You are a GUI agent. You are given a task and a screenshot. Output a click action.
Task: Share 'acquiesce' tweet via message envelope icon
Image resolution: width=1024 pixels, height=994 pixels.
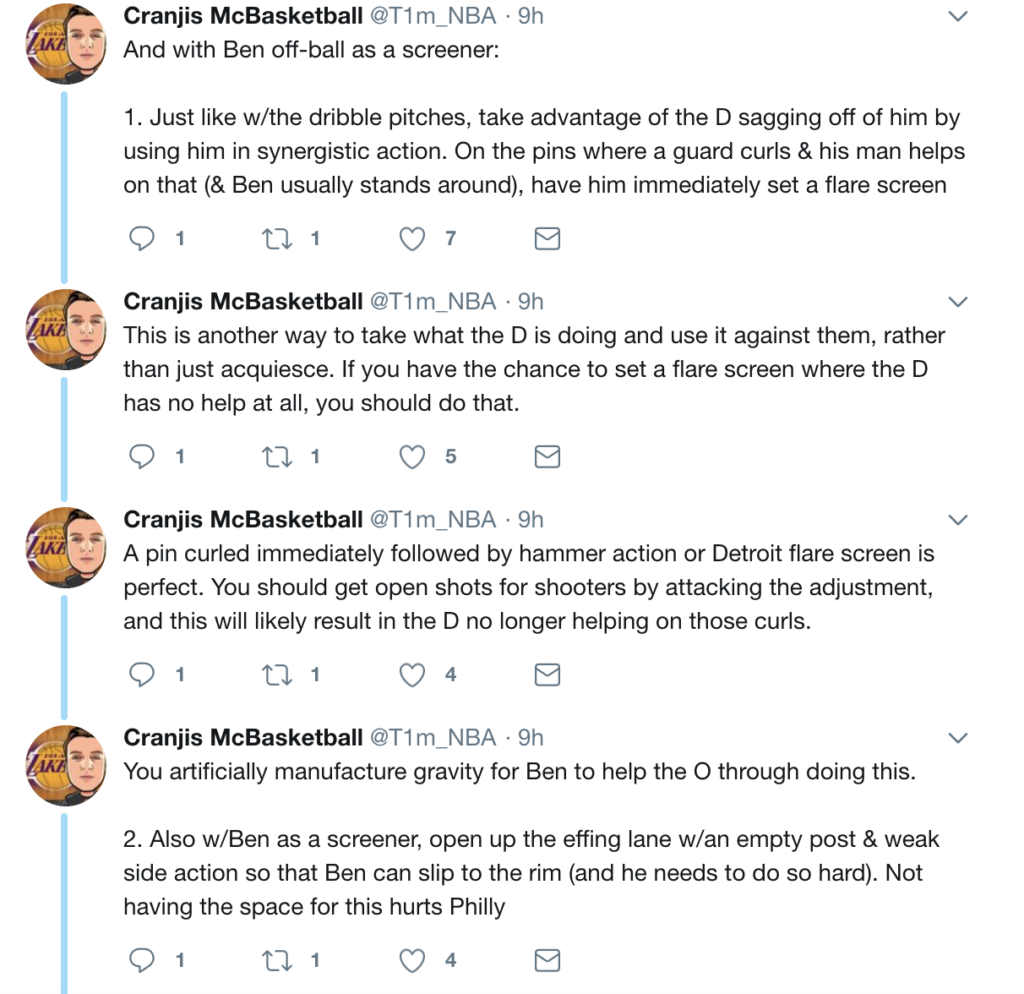[x=547, y=456]
